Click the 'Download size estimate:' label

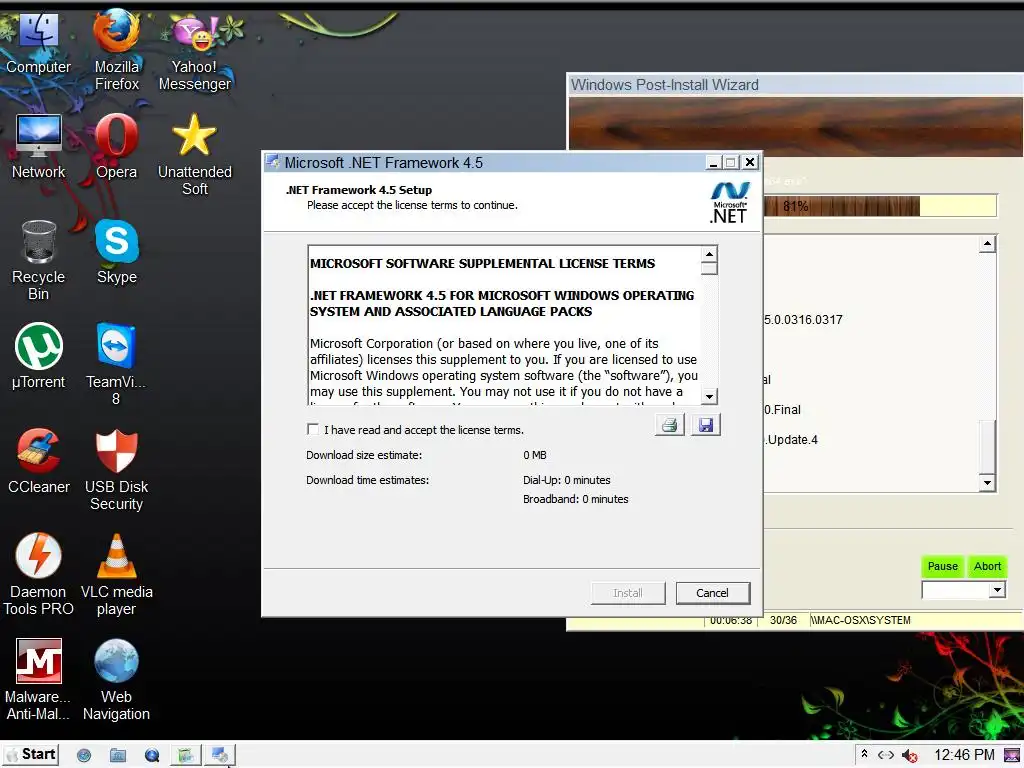click(x=364, y=455)
